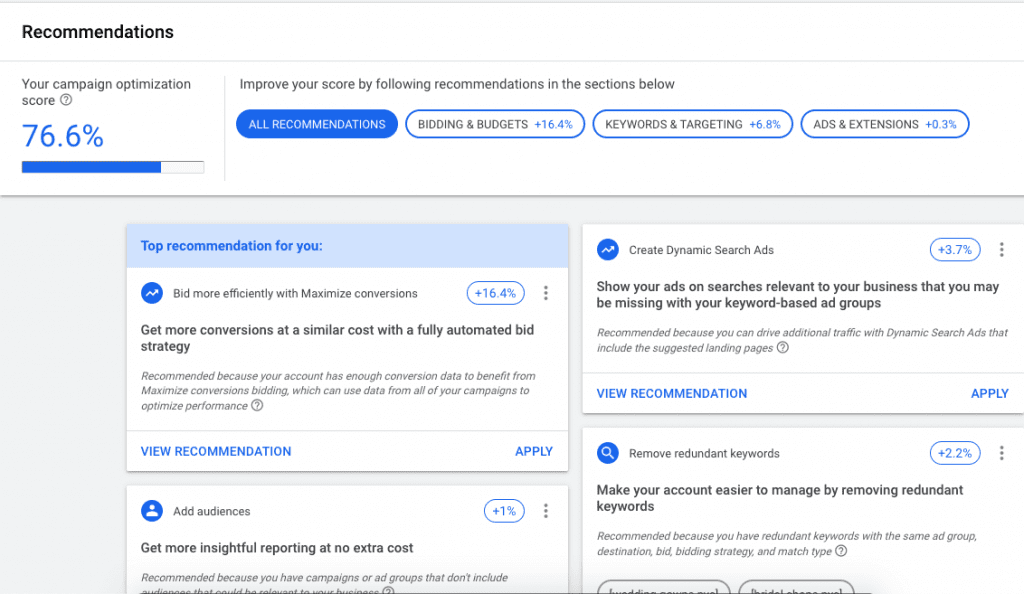View recommendation for Maximize conversions
Image resolution: width=1024 pixels, height=594 pixels.
point(216,451)
